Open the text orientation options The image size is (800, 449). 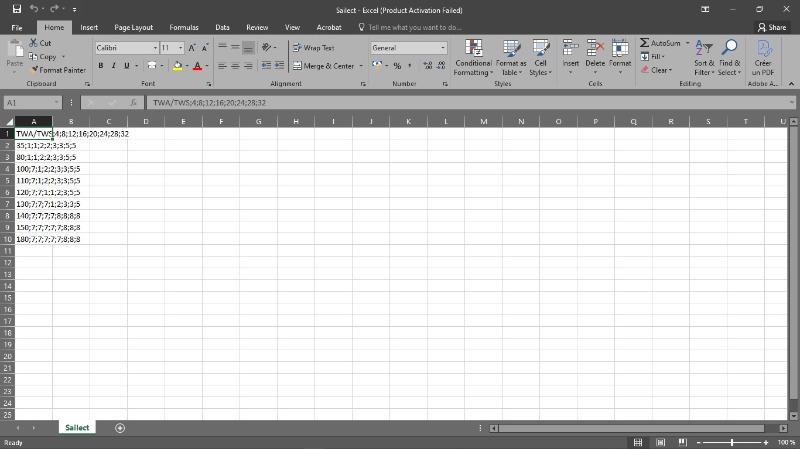[268, 47]
